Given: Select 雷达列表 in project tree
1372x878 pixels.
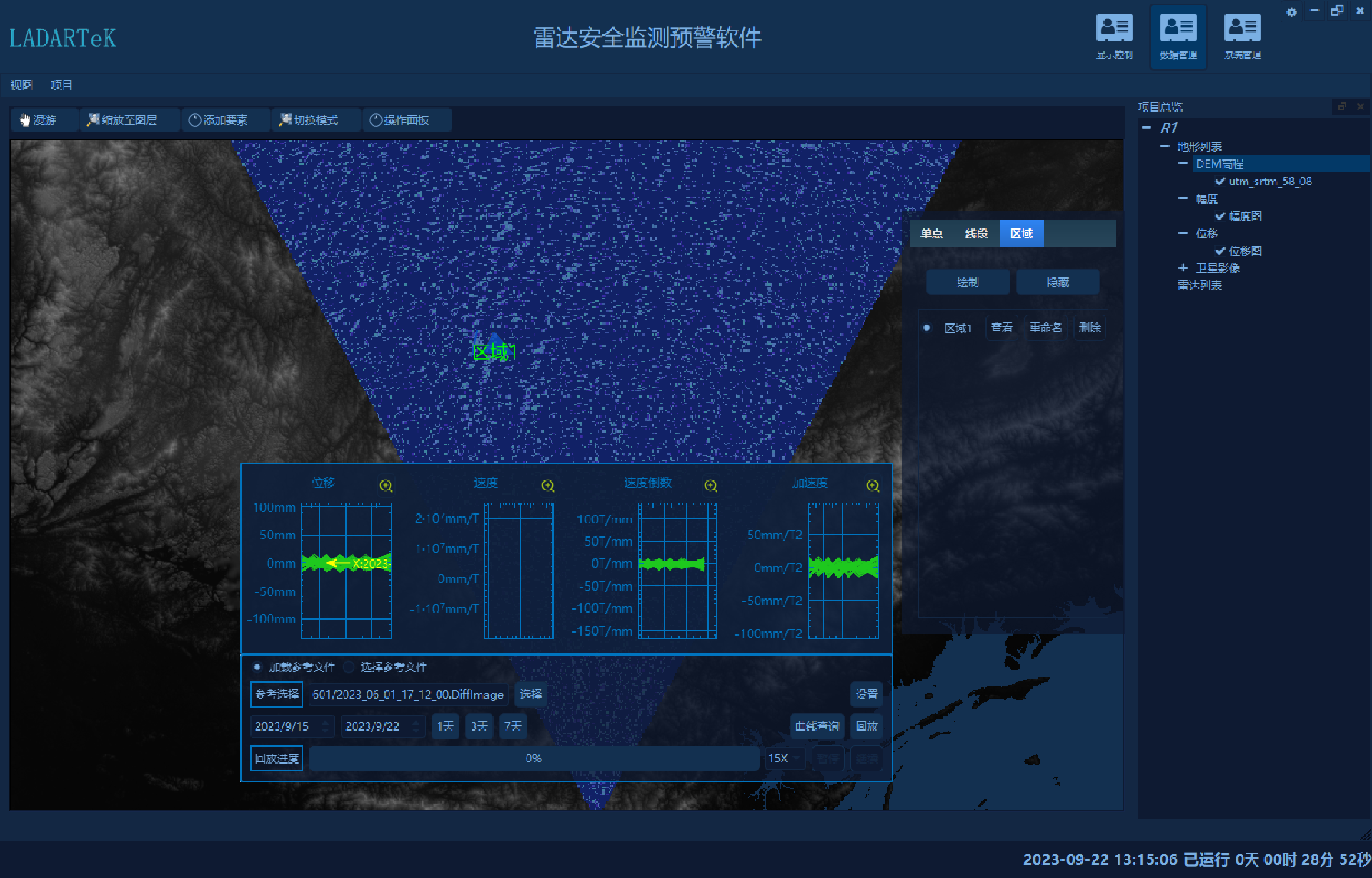Looking at the screenshot, I should (x=1199, y=285).
